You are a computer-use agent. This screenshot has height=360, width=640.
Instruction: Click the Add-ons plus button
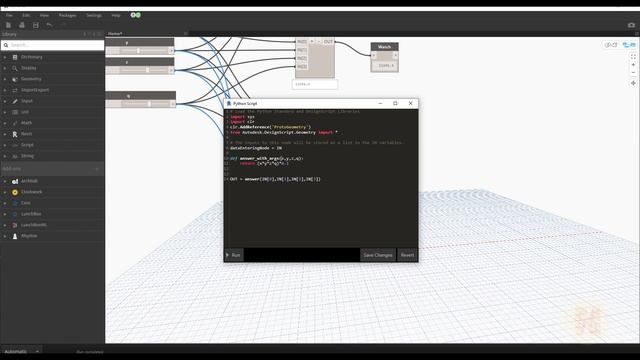(97, 169)
